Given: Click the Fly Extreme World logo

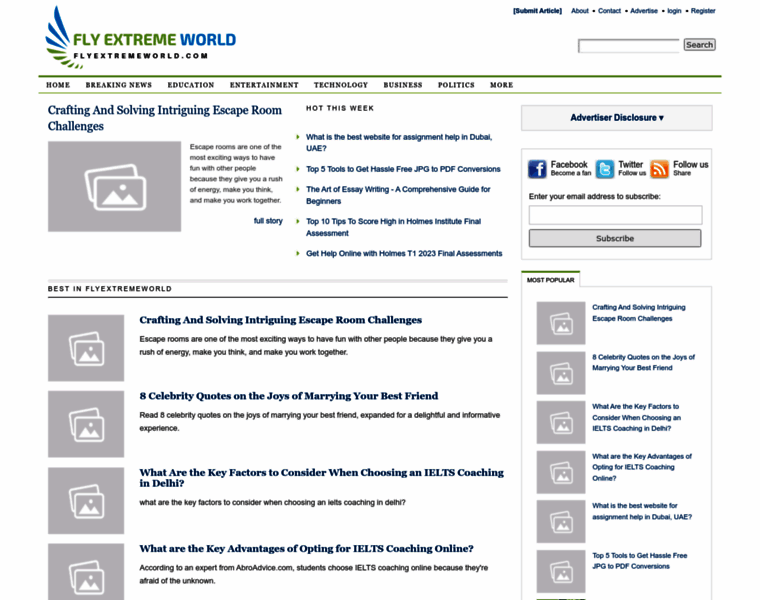Looking at the screenshot, I should (x=140, y=37).
